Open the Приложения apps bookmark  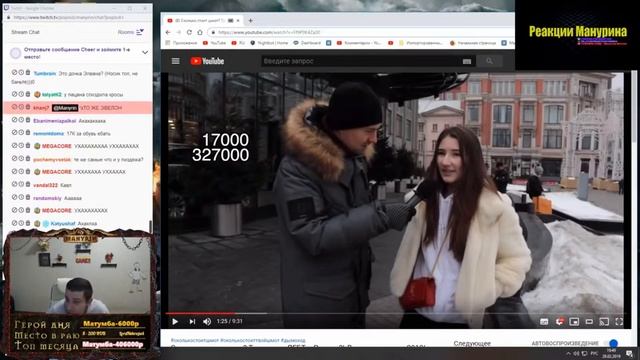point(181,43)
